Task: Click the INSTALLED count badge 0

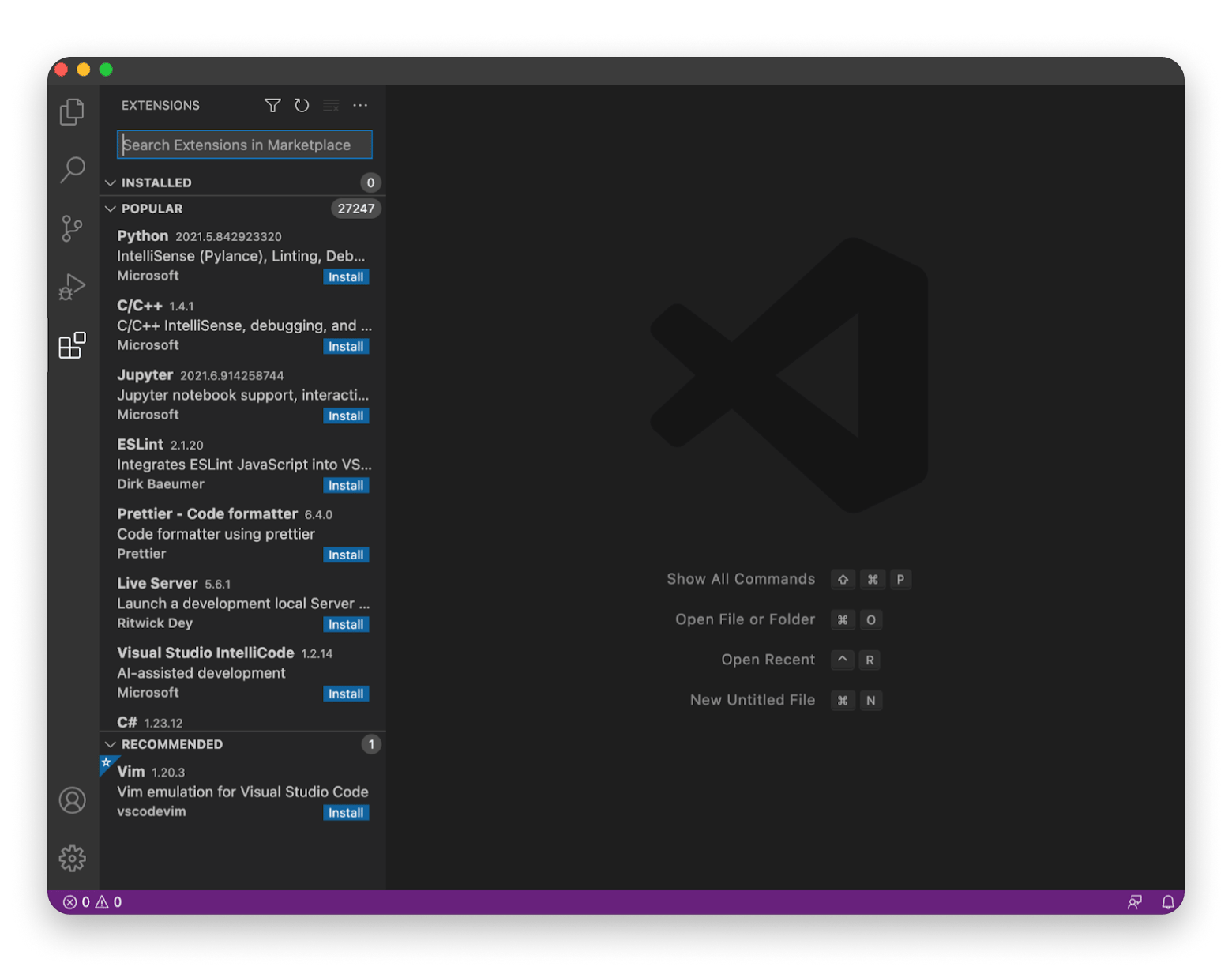Action: point(370,182)
